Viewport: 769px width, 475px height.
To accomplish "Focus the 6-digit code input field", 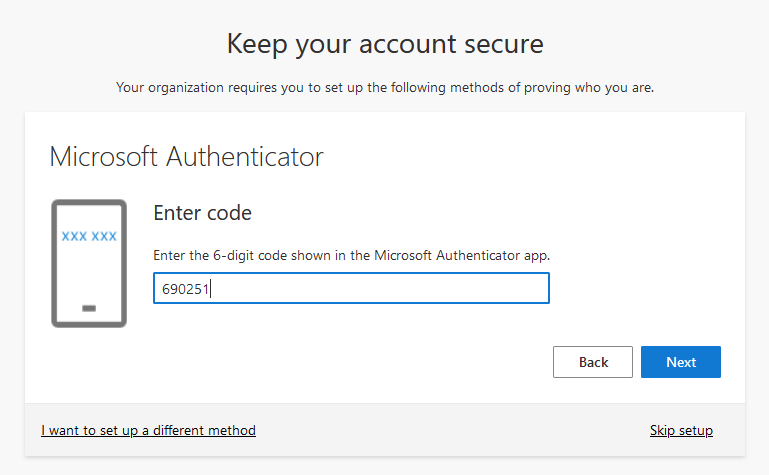I will pos(350,288).
